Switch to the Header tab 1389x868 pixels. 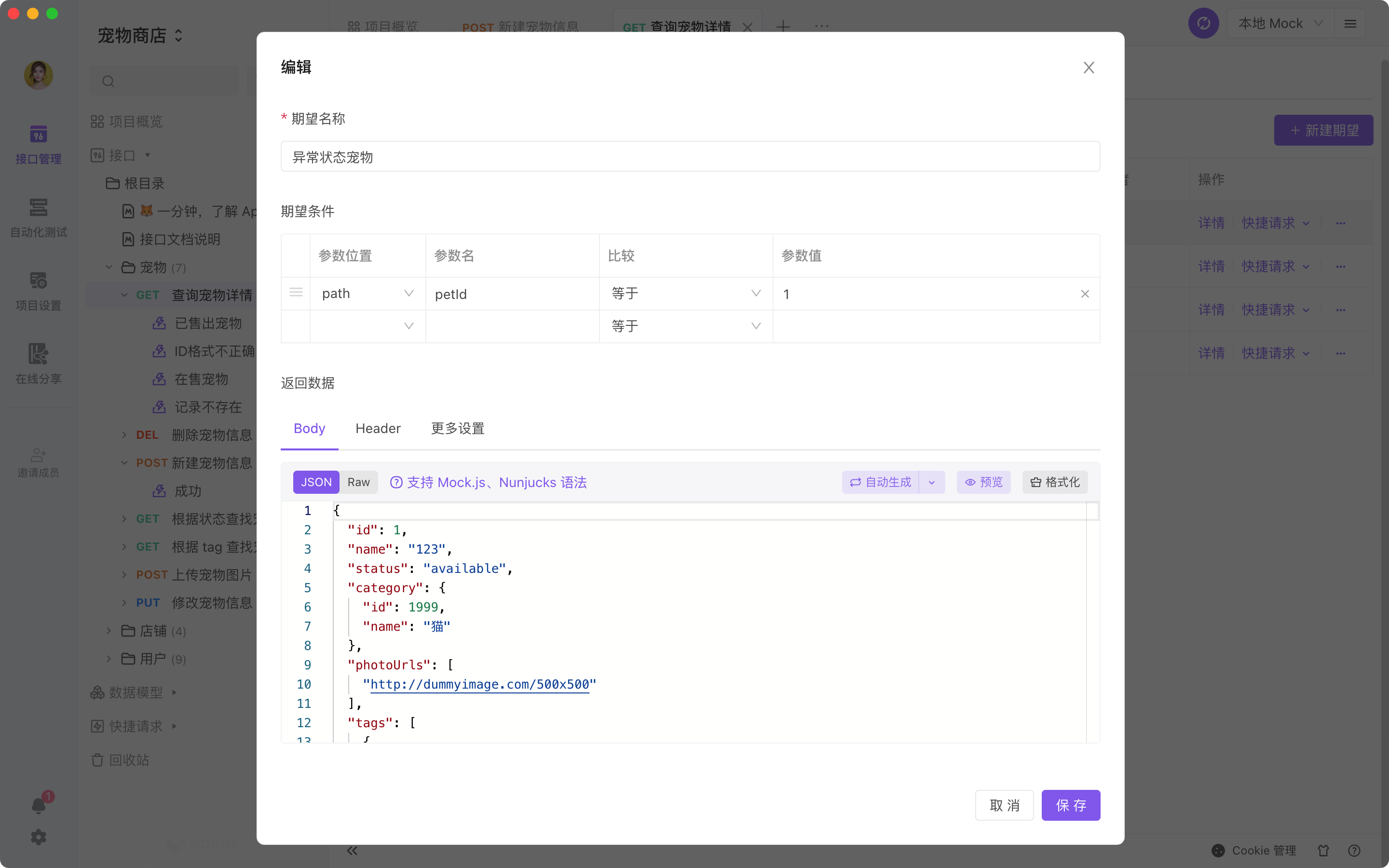378,428
